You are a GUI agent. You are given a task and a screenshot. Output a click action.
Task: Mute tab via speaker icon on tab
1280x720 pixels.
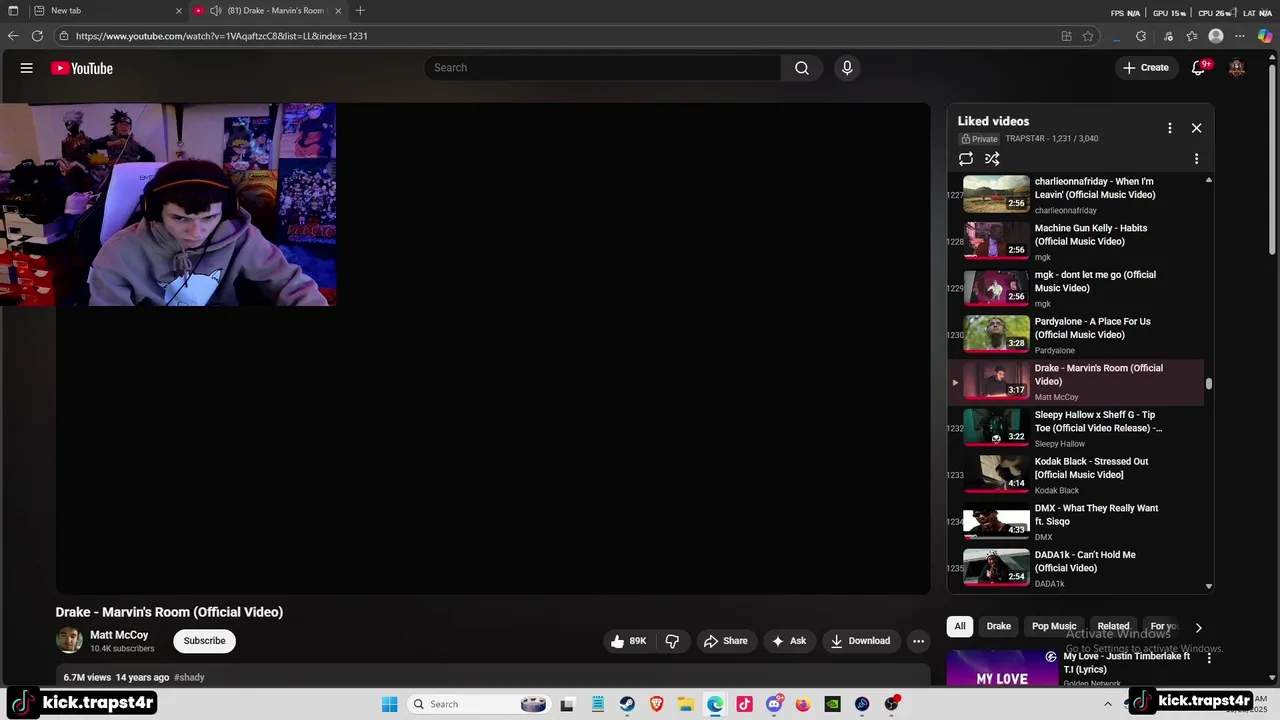coord(215,11)
